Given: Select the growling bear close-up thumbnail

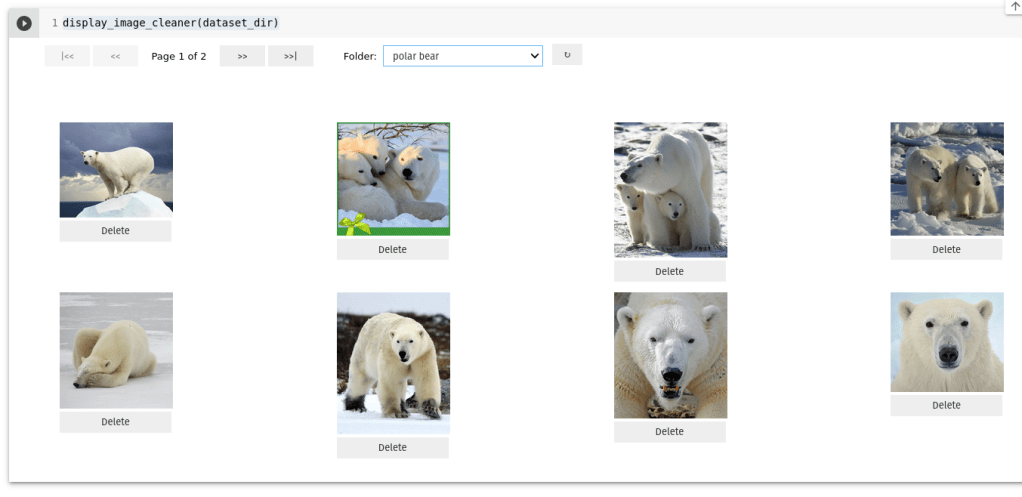Looking at the screenshot, I should coord(670,355).
